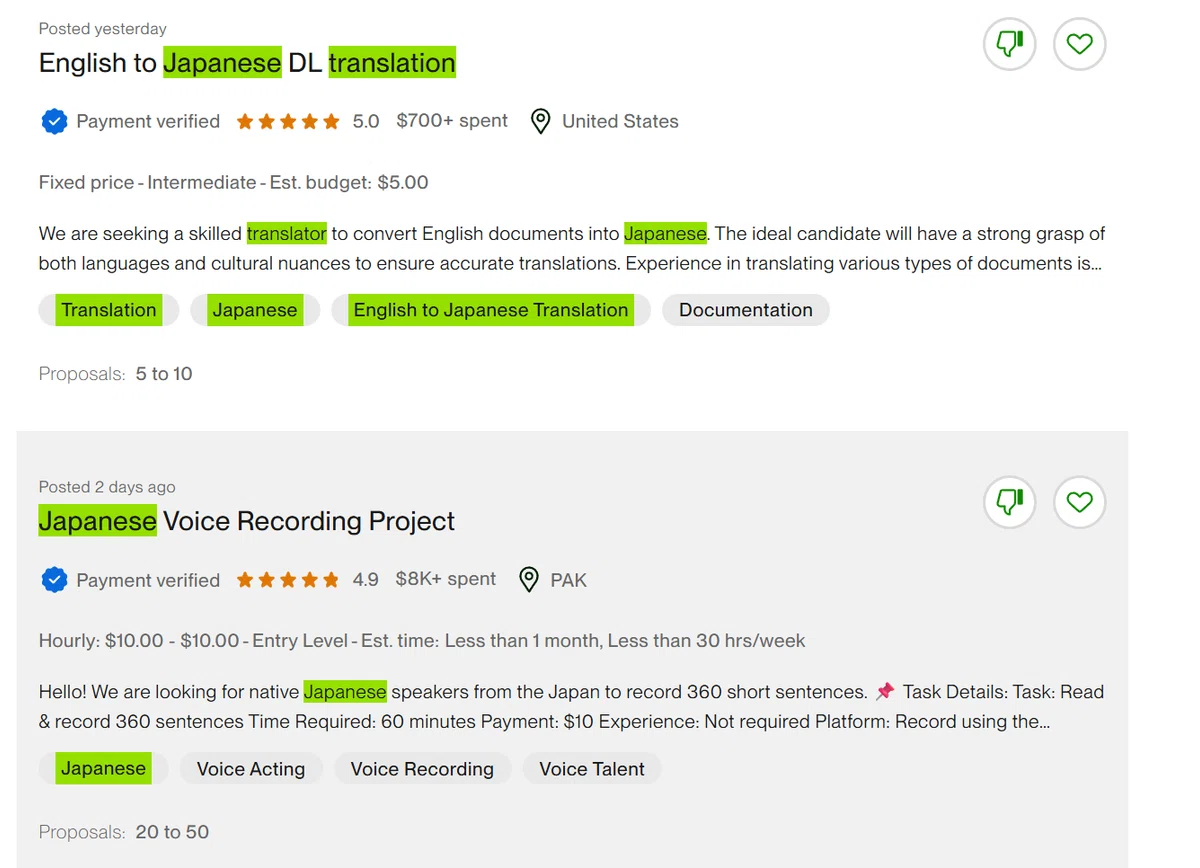Click the Japanese tag under the translation job
This screenshot has width=1200, height=868.
255,310
